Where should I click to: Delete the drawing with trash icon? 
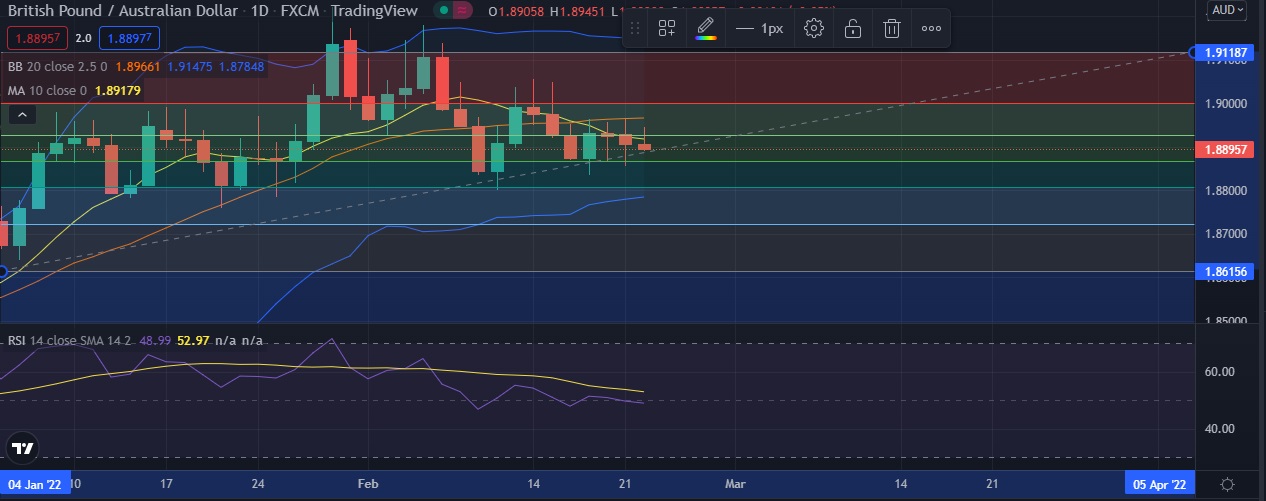pos(891,28)
